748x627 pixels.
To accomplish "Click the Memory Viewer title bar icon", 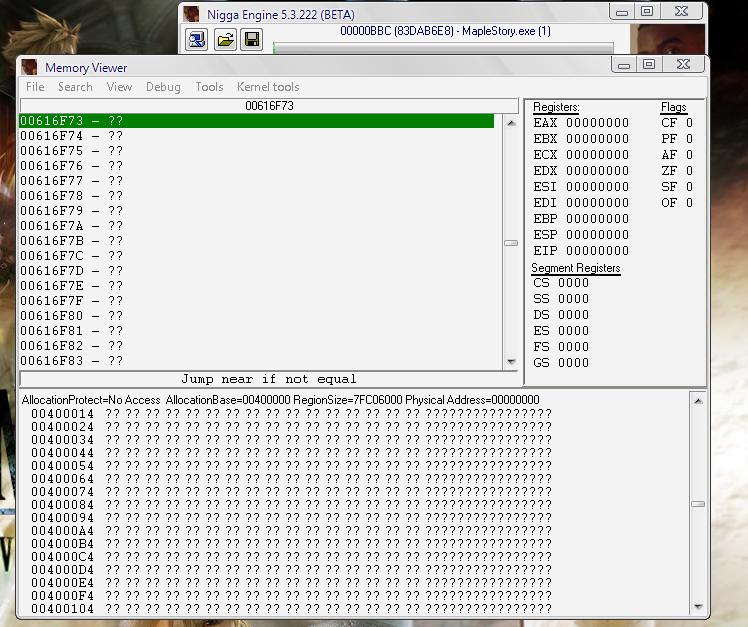I will tap(30, 67).
